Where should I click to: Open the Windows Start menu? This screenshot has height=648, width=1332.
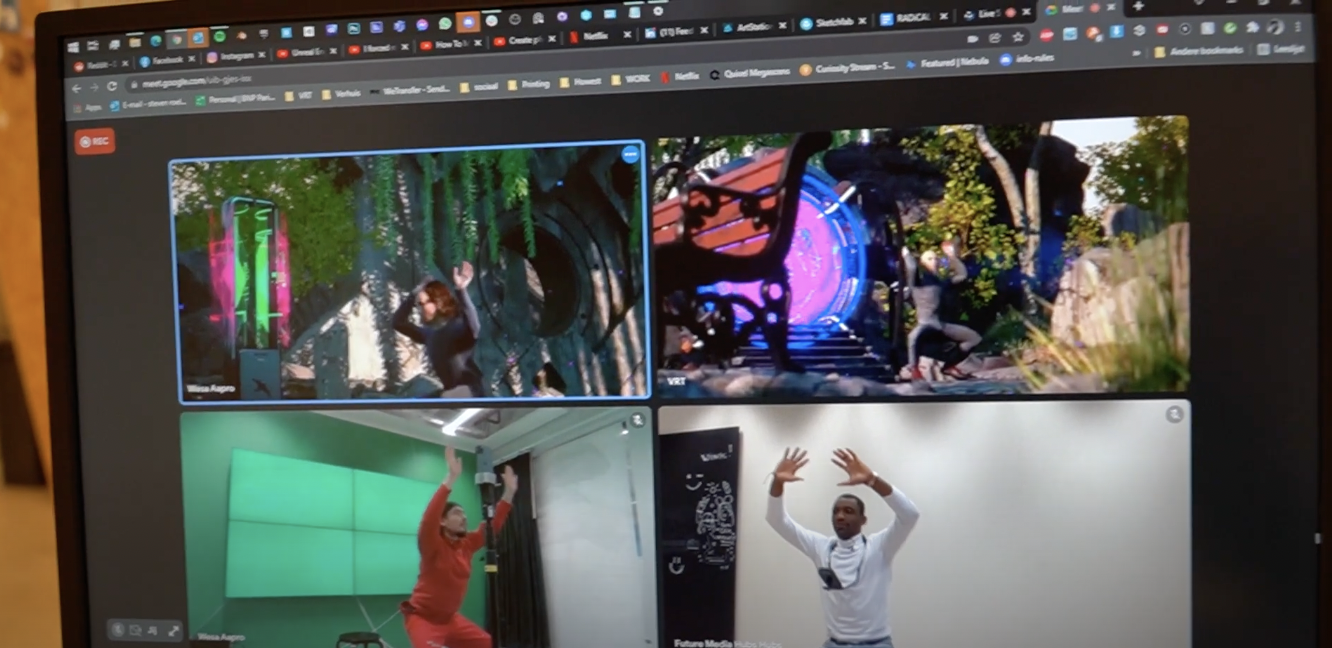click(x=72, y=46)
